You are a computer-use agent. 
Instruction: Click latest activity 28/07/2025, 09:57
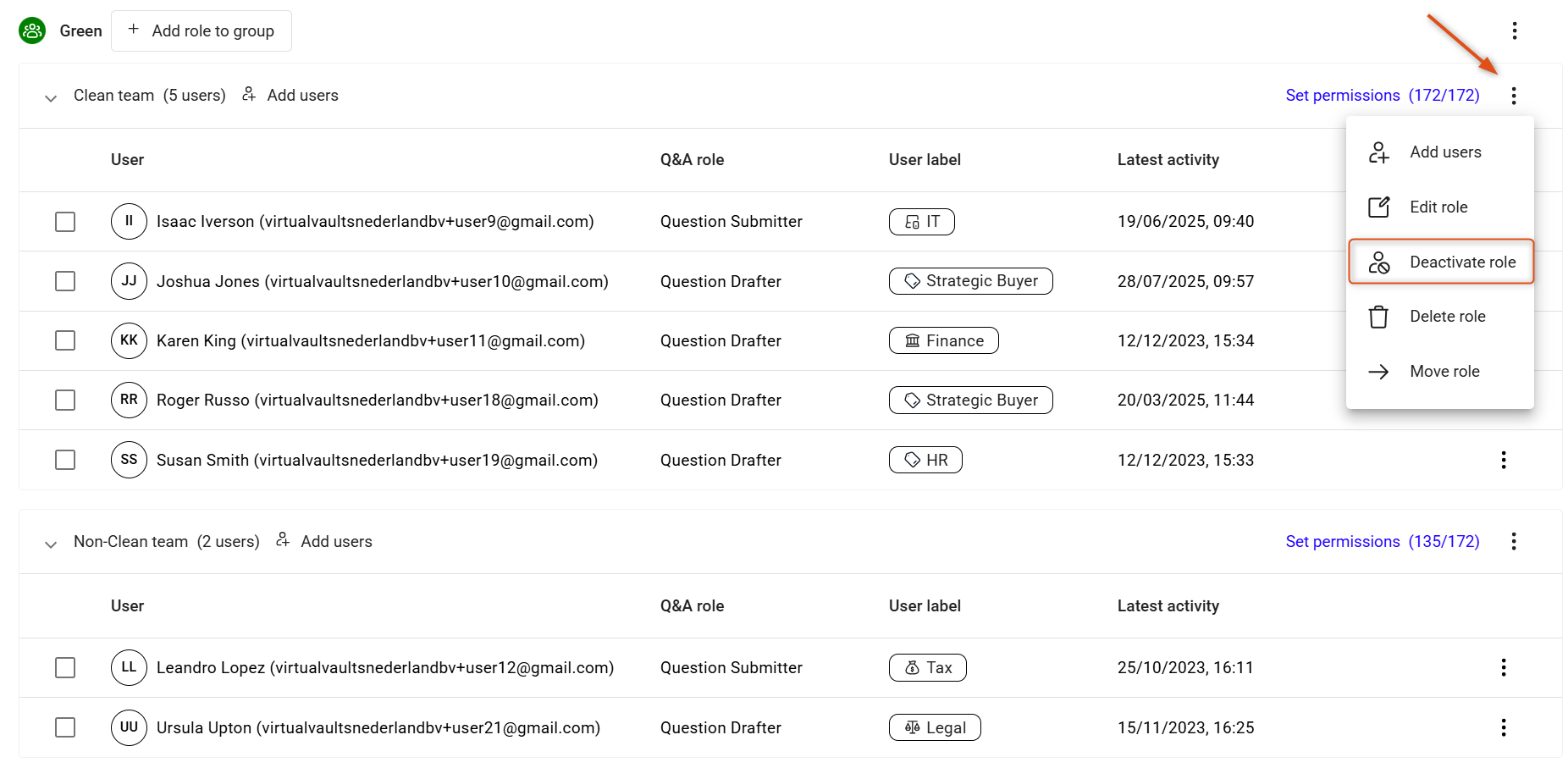tap(1185, 281)
